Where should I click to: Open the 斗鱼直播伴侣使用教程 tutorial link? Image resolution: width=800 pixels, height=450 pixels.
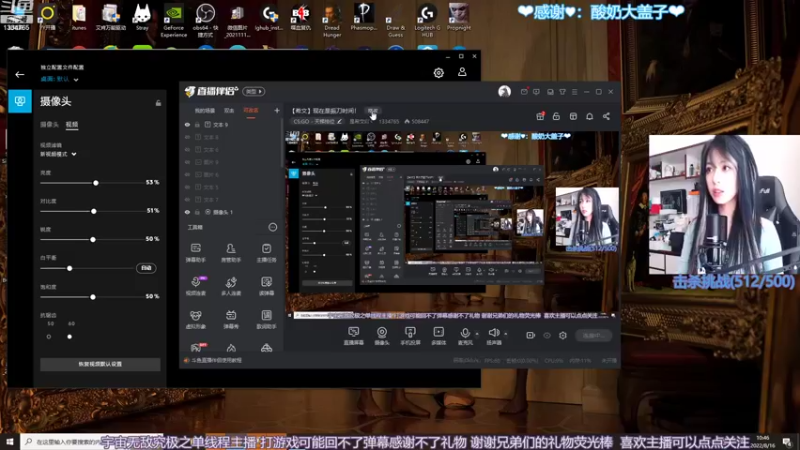[216, 360]
